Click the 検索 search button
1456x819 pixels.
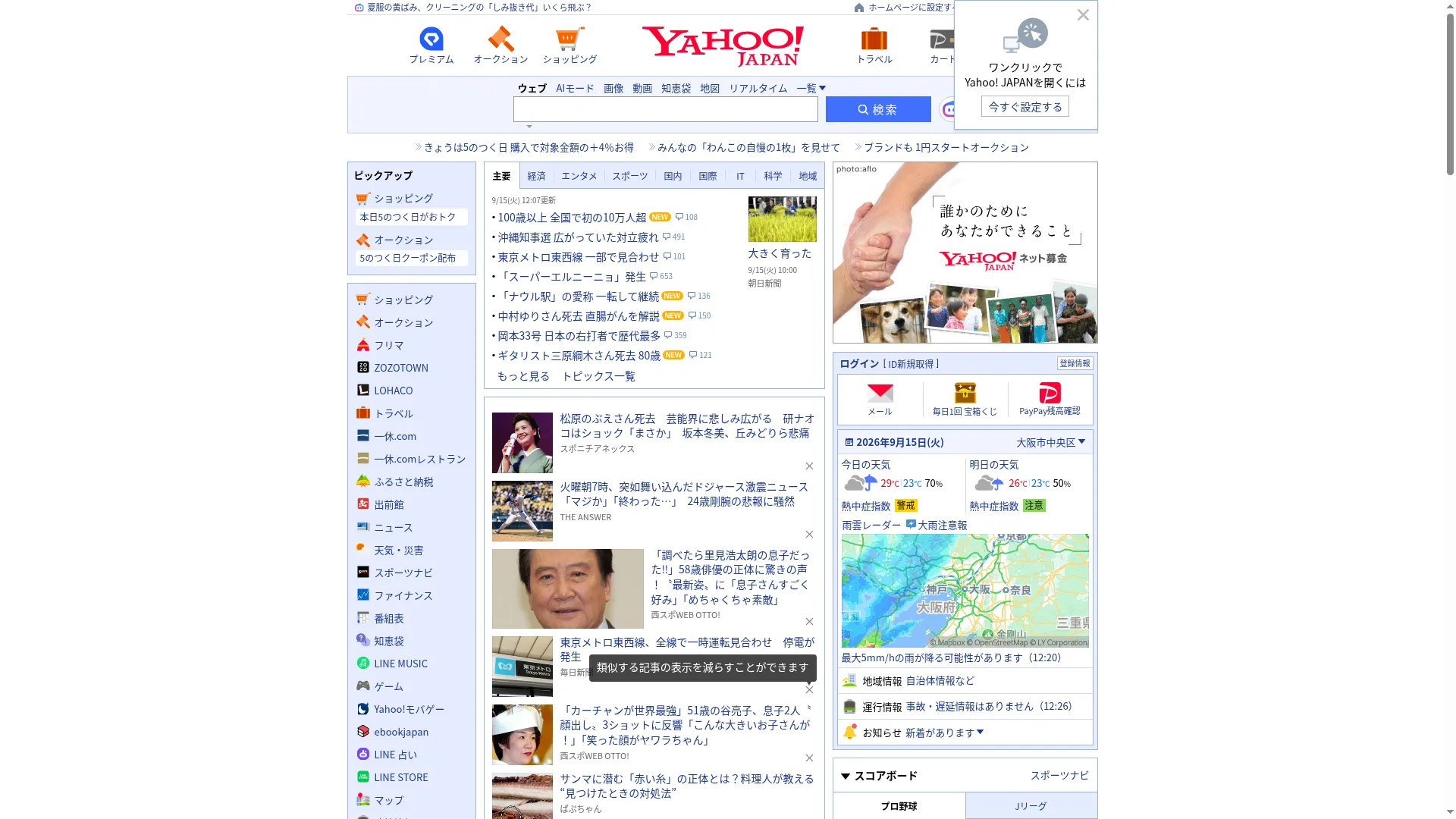878,109
